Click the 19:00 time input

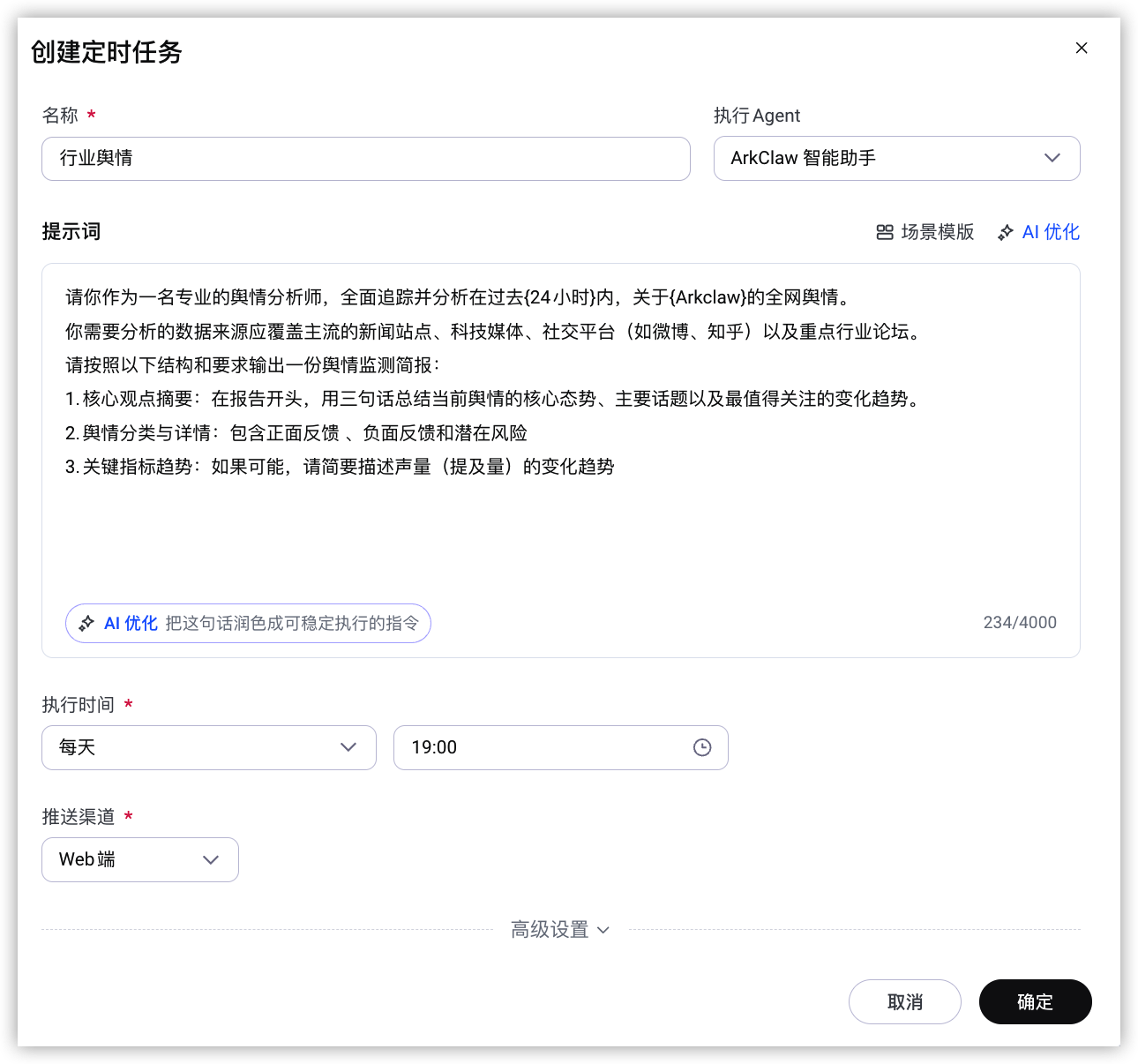point(561,747)
